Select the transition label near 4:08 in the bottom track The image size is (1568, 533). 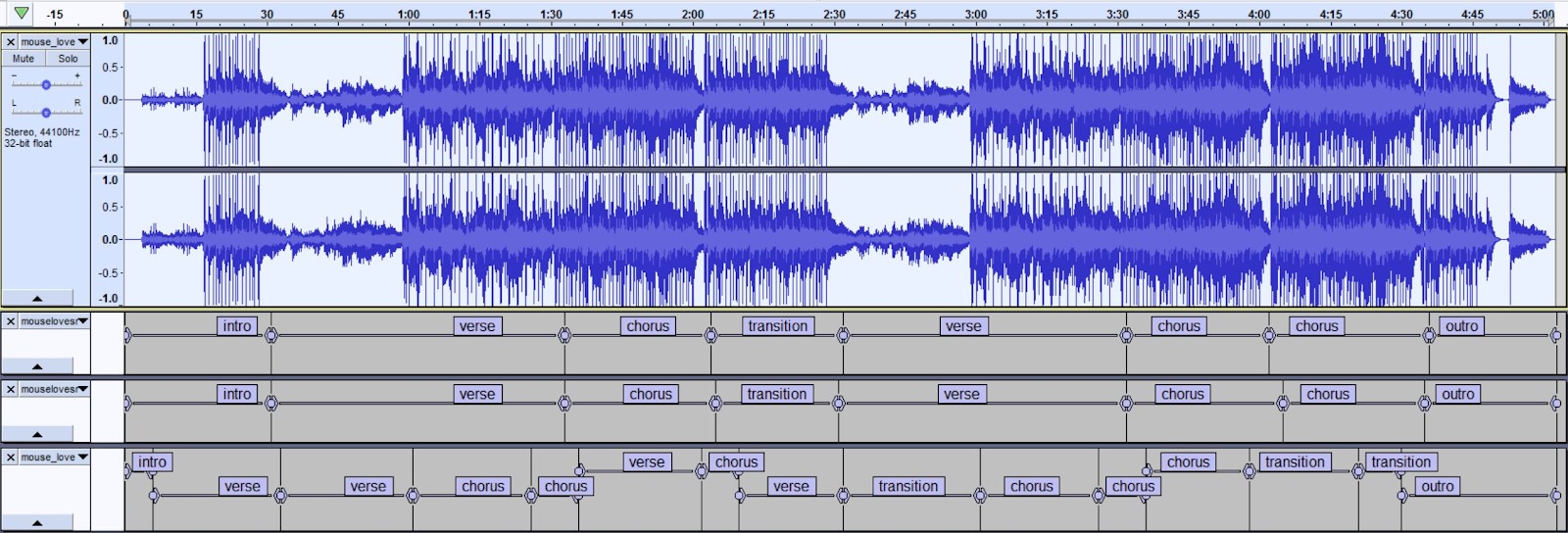pos(1295,461)
